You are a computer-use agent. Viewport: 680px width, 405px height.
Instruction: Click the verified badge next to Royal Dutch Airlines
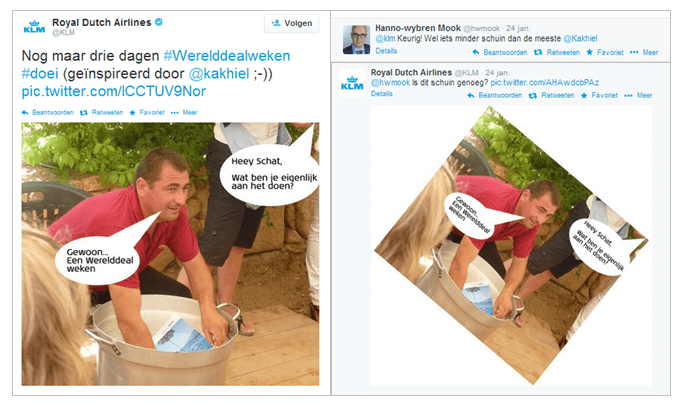coord(159,22)
